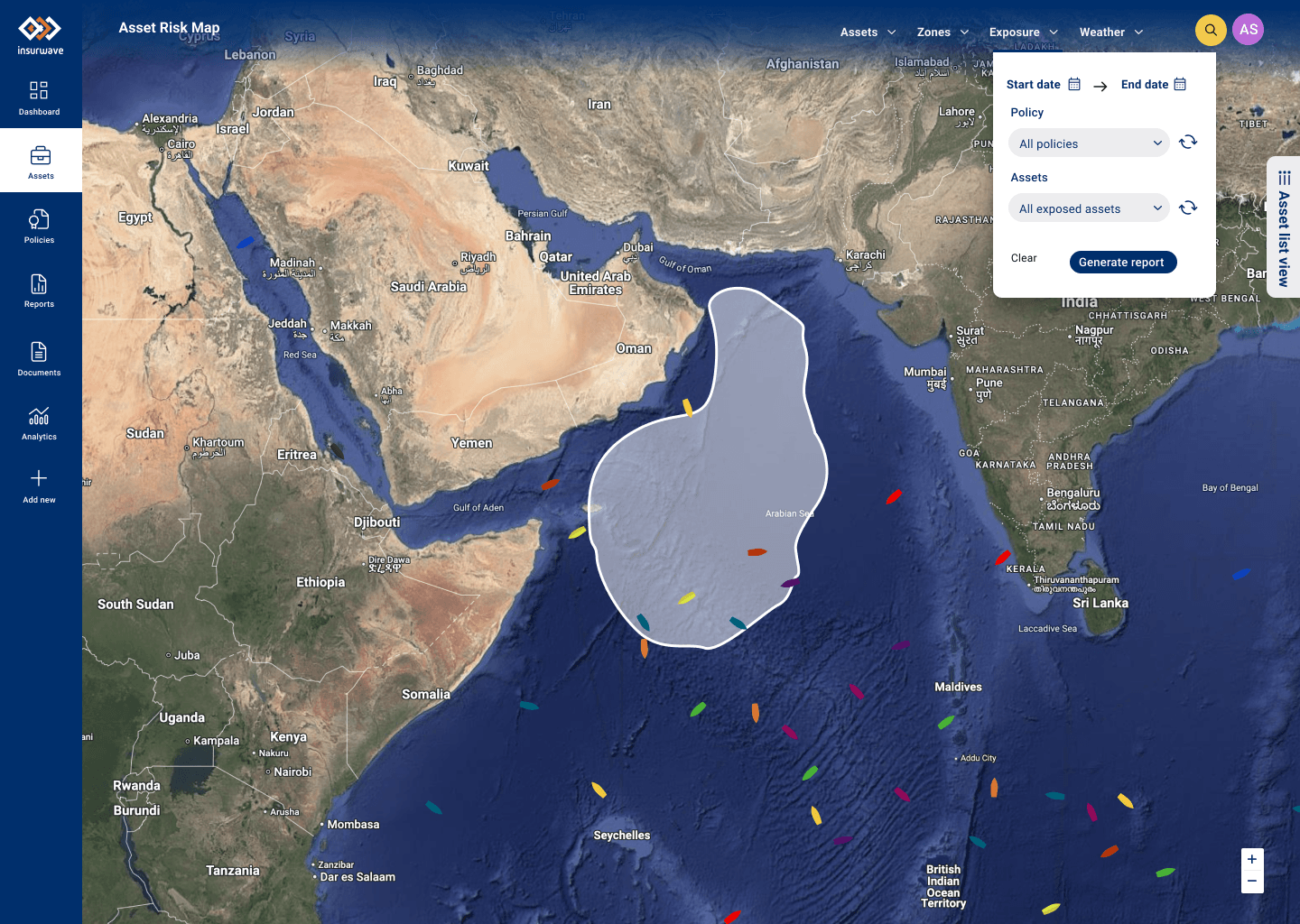Screen dimensions: 1300x924
Task: Open the All exposed assets dropdown
Action: coord(1089,208)
